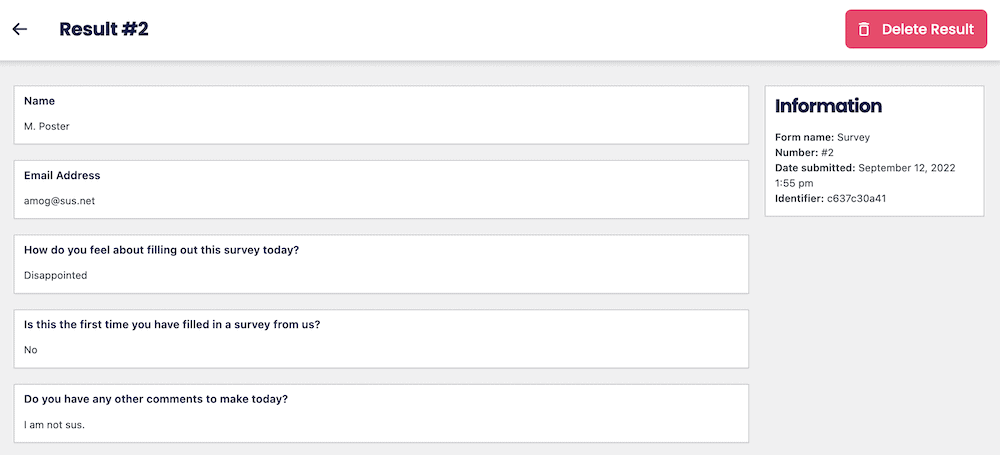This screenshot has width=1000, height=455.
Task: Click the survey feeling question heading
Action: tap(161, 250)
